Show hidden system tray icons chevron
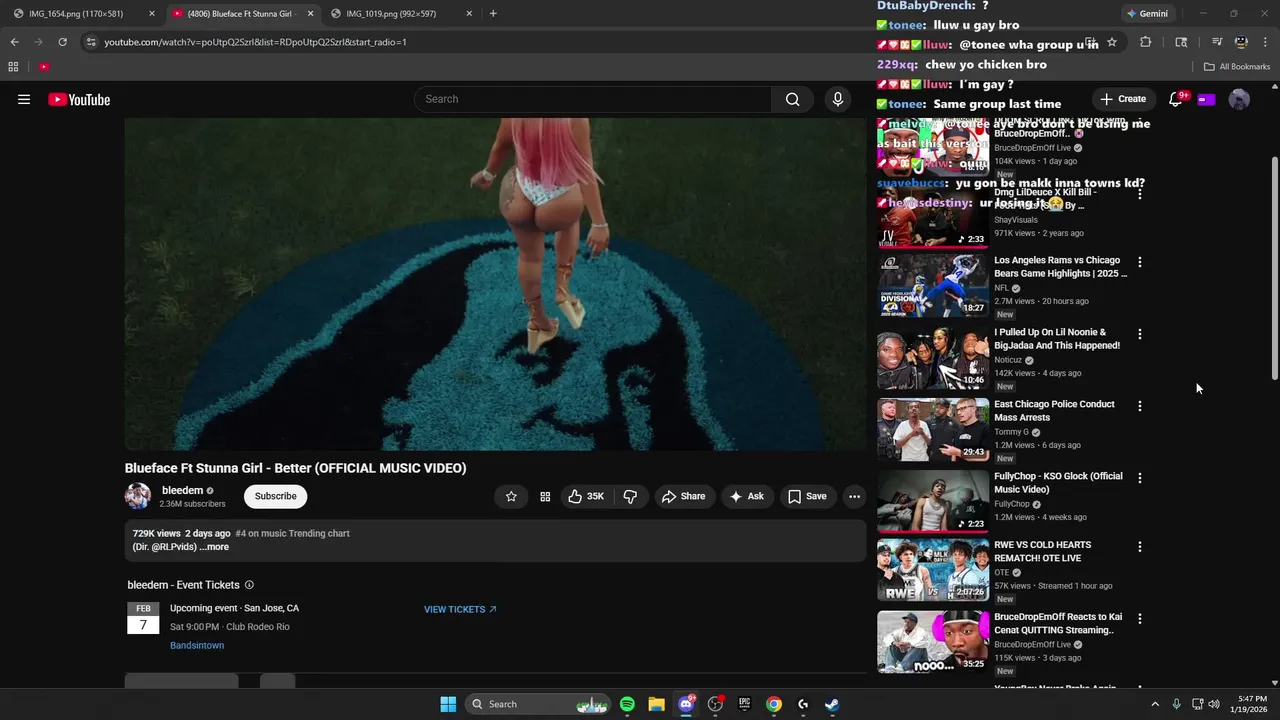The image size is (1280, 720). coord(1155,704)
